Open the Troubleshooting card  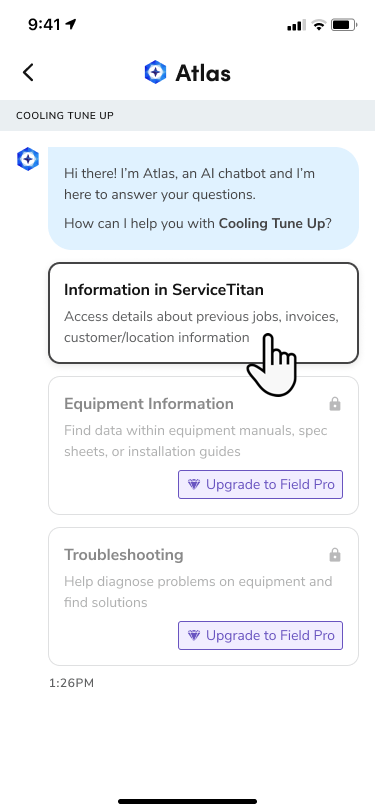(203, 596)
